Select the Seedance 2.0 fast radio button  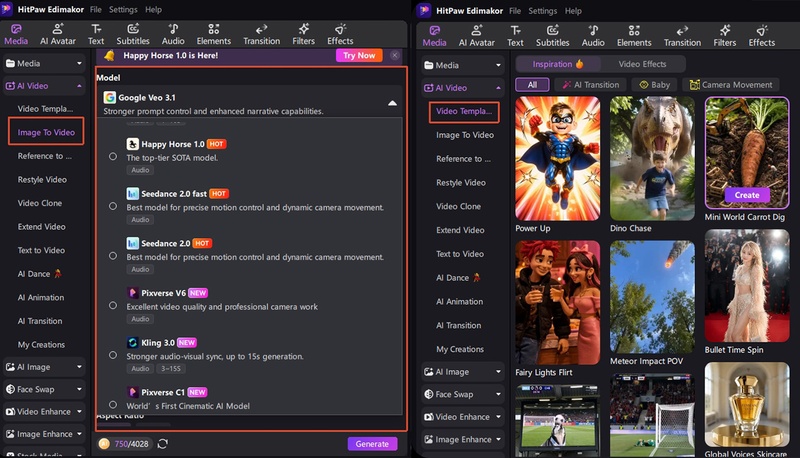[x=113, y=206]
